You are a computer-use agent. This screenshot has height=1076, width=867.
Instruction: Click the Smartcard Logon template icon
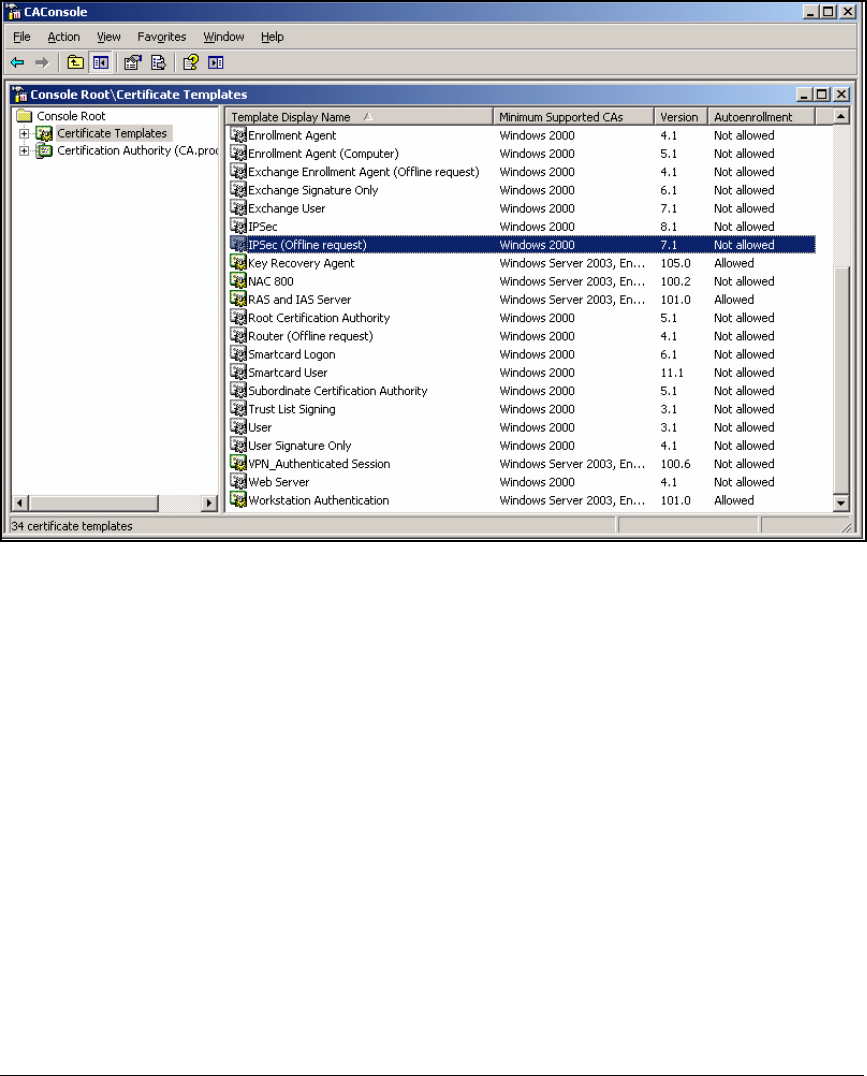click(x=238, y=353)
